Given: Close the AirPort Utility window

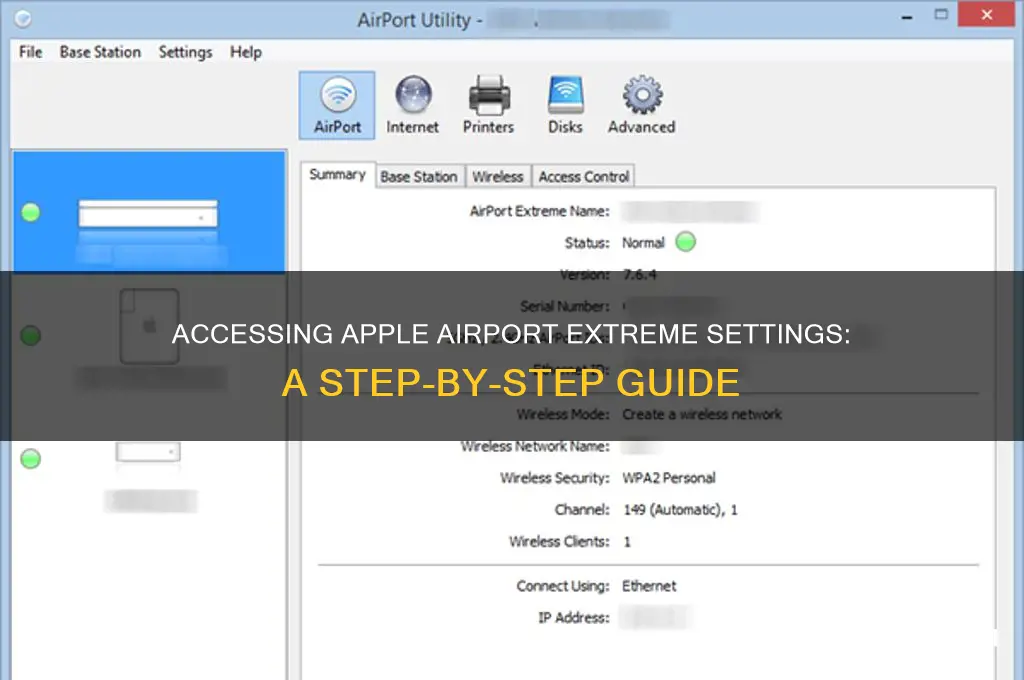Looking at the screenshot, I should (x=986, y=14).
